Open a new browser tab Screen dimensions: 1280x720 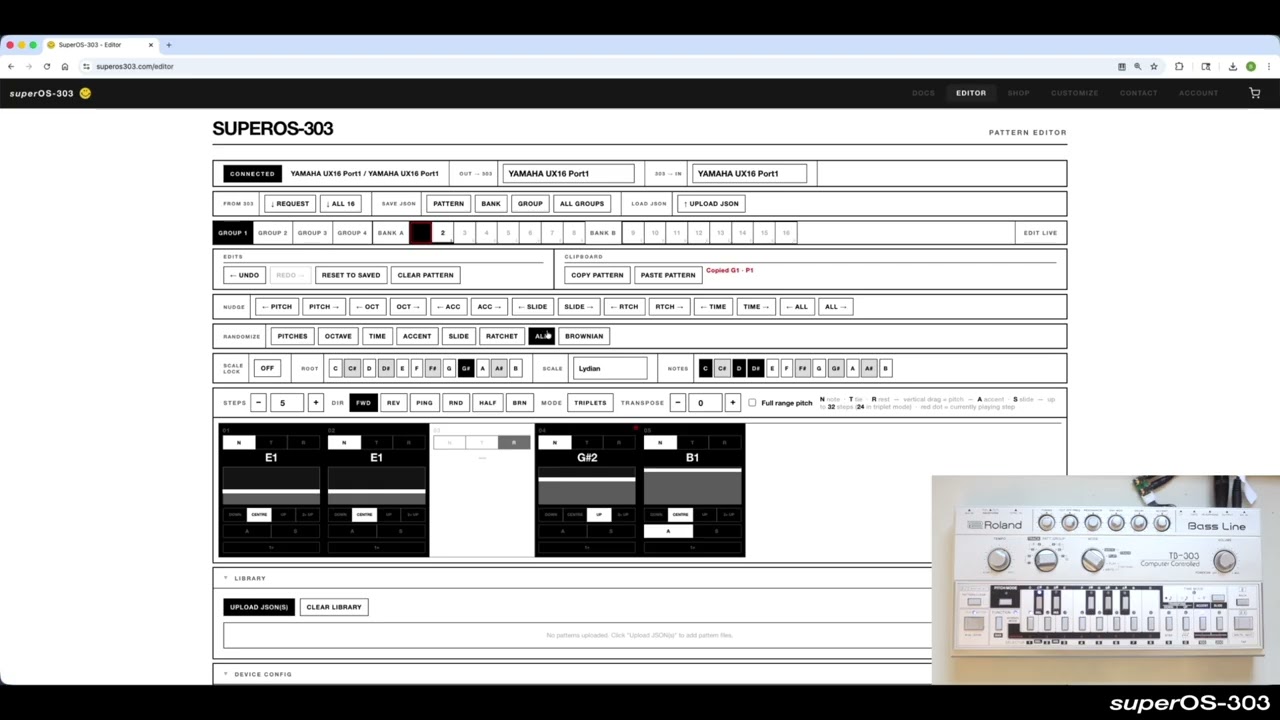pos(169,45)
